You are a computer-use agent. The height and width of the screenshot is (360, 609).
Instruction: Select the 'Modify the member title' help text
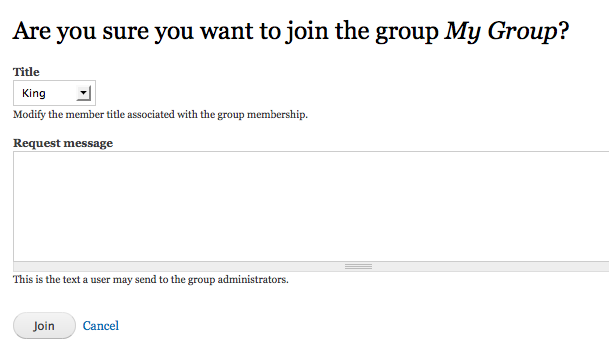[x=160, y=115]
